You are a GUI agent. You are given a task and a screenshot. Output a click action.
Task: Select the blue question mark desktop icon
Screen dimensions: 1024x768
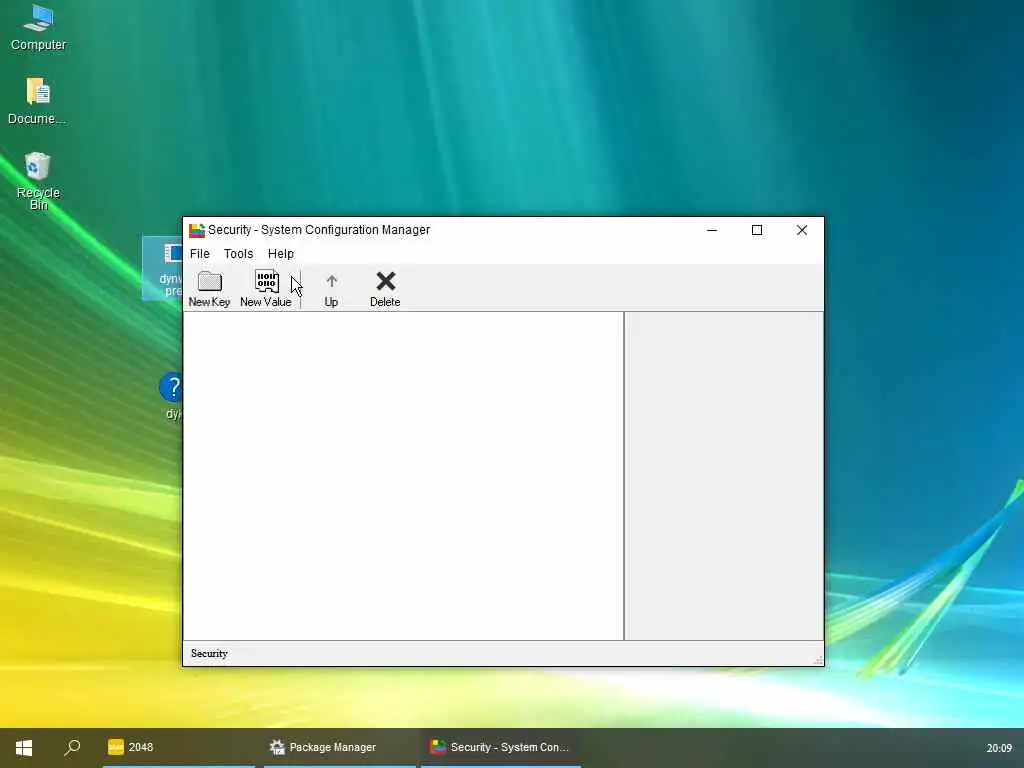(171, 396)
